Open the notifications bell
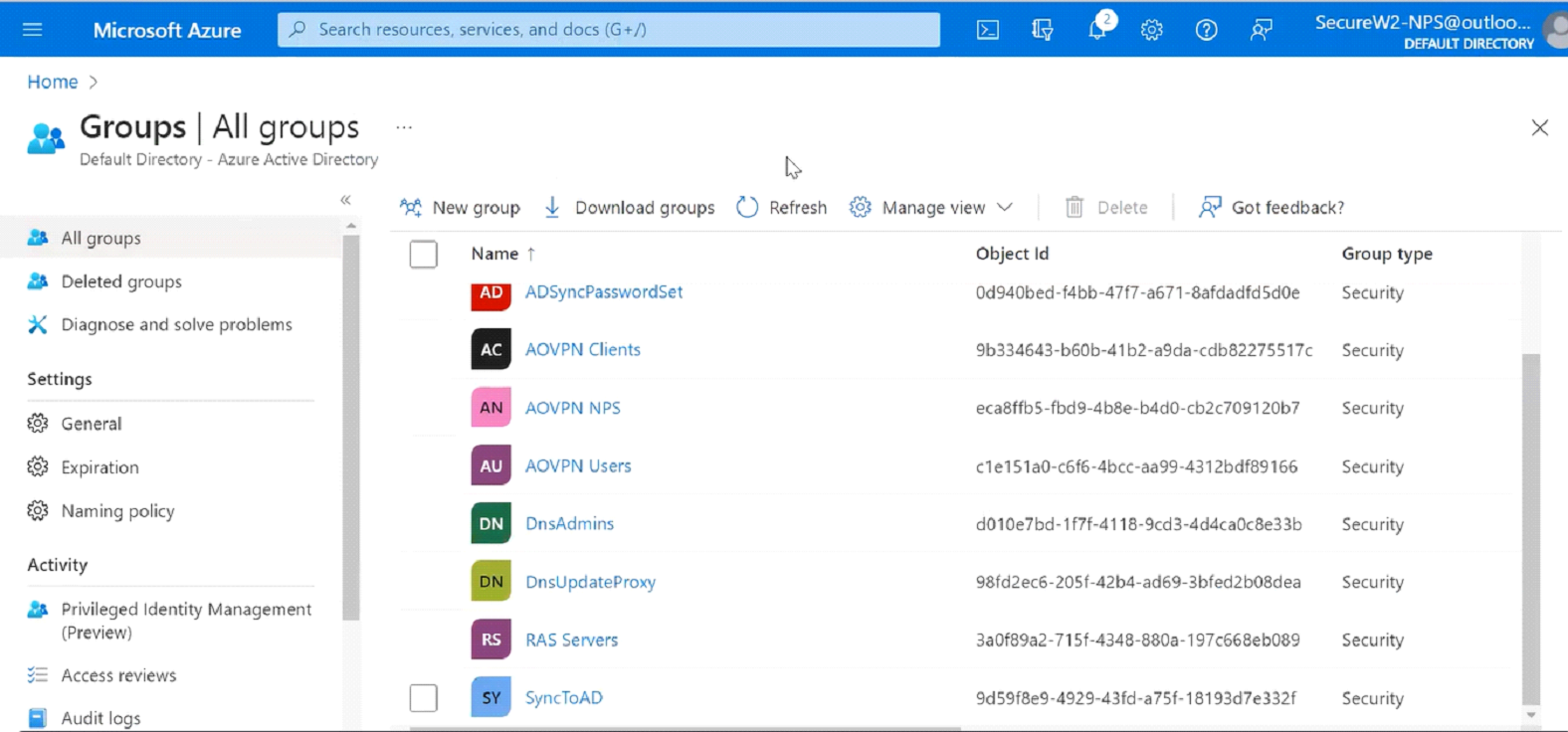Screen dimensions: 1568x732 point(1097,30)
